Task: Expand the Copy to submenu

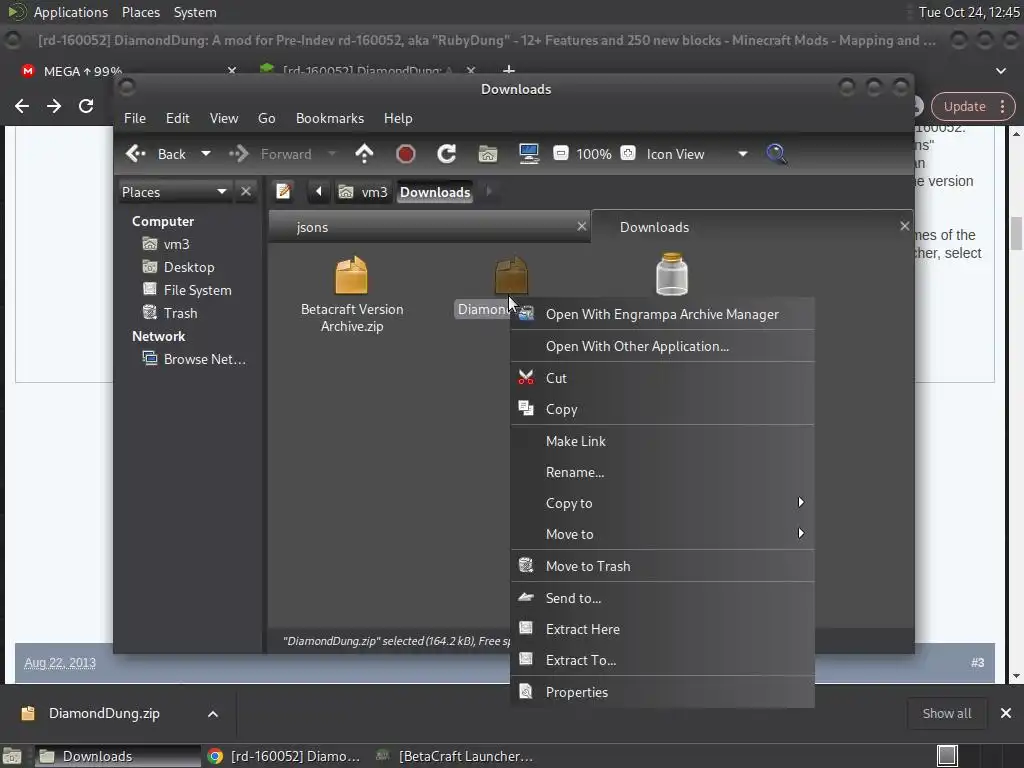Action: point(662,504)
